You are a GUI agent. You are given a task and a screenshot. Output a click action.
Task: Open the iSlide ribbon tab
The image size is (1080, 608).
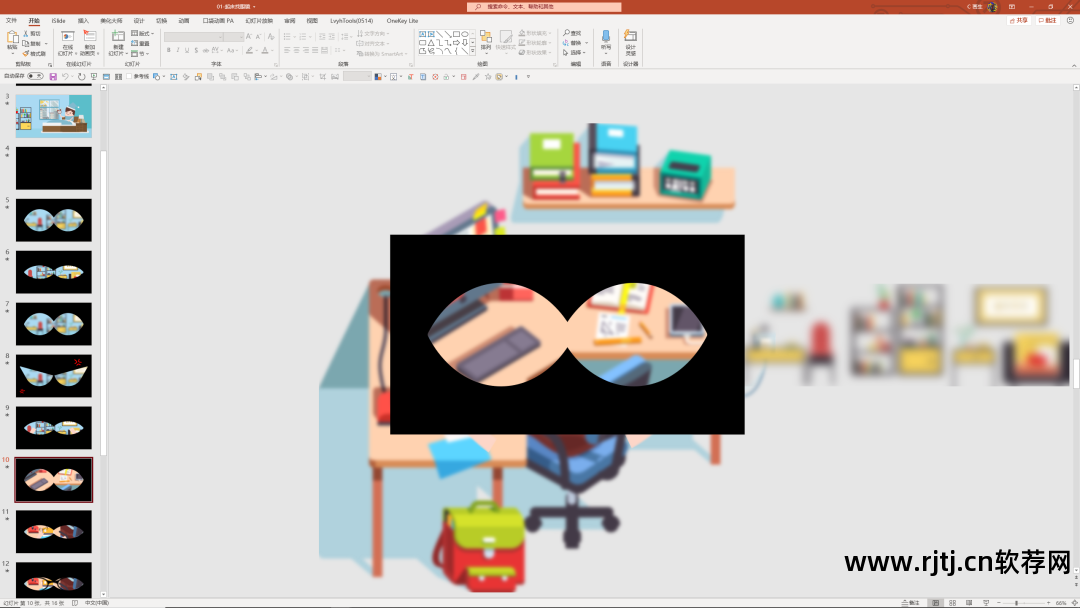[59, 21]
